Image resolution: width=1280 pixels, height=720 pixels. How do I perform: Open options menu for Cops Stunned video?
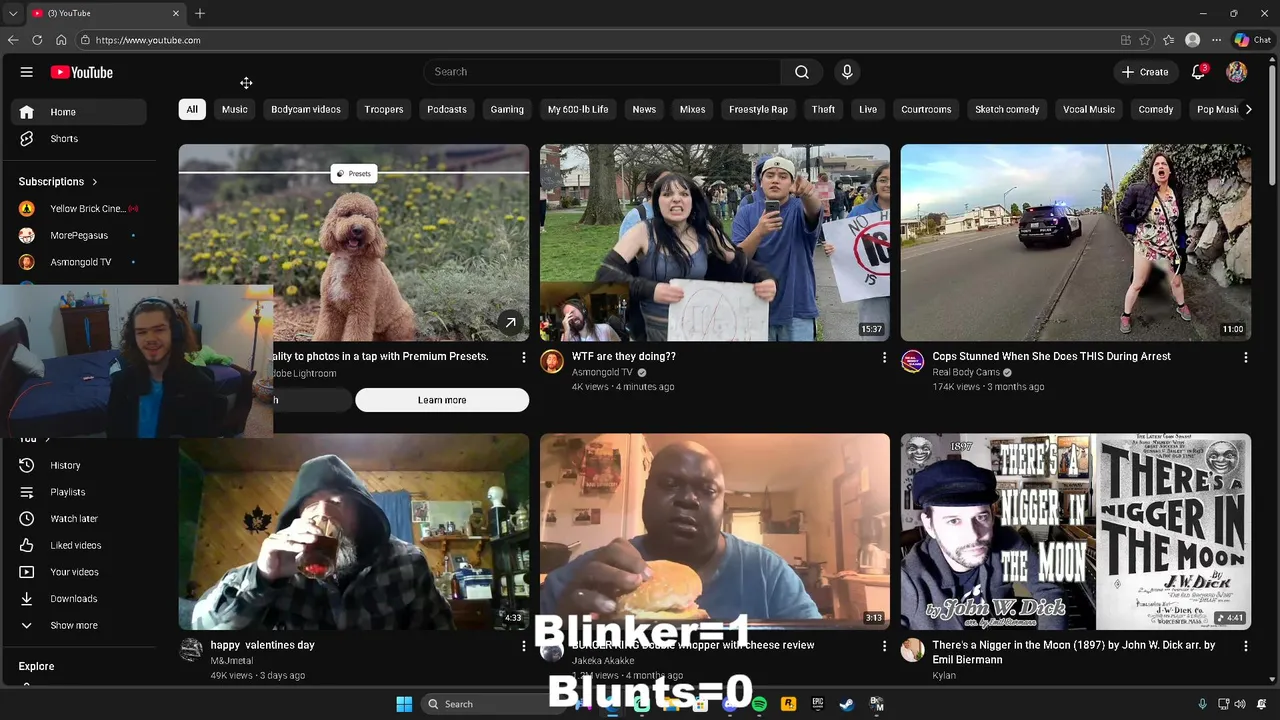click(x=1245, y=357)
